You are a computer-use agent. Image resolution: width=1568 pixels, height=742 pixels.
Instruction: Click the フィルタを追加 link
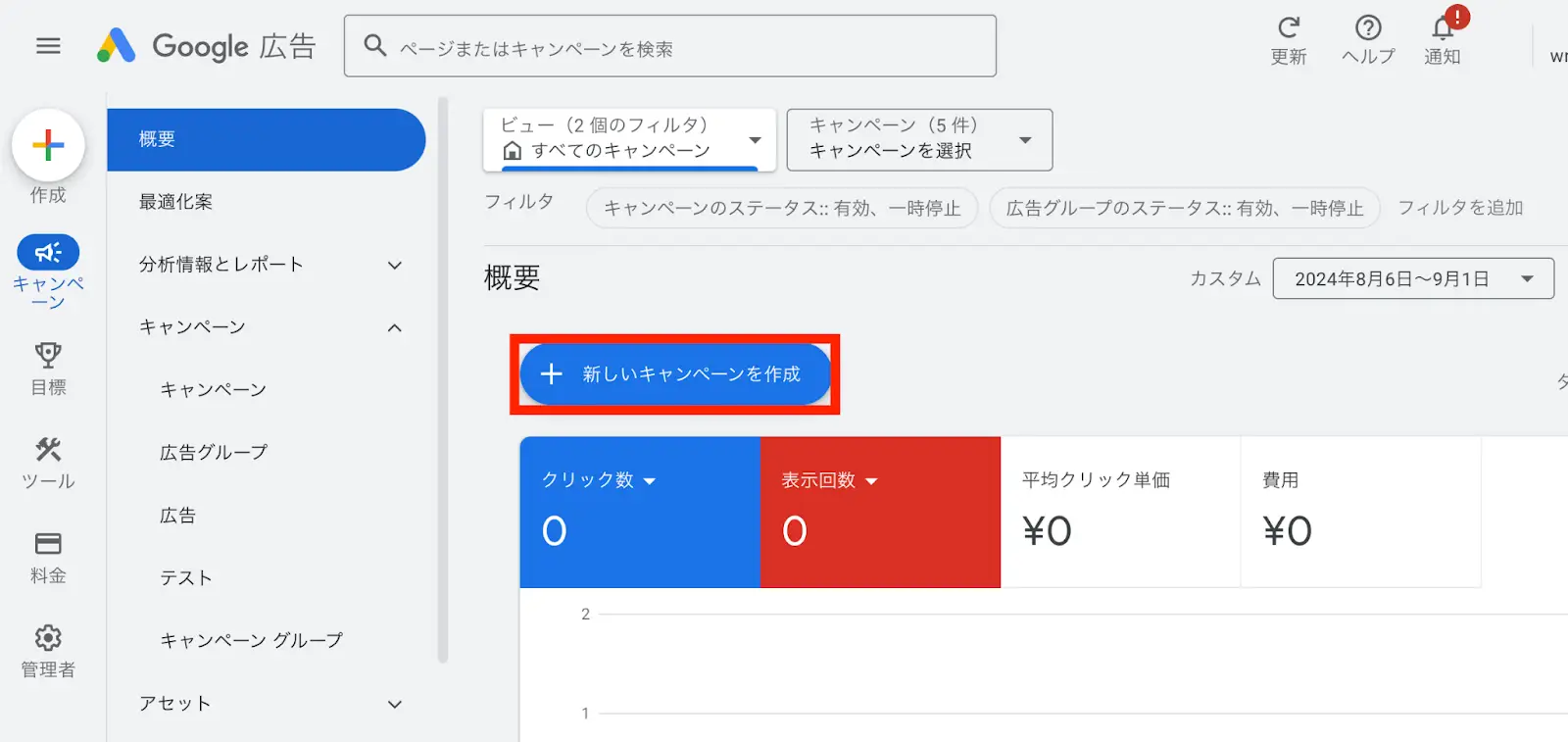pyautogui.click(x=1460, y=208)
